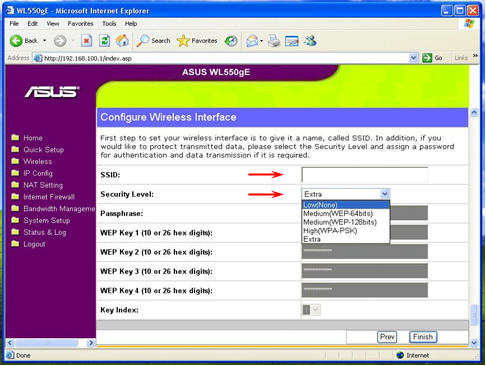Select Low(None) security option
Screen dimensions: 486x366
346,205
